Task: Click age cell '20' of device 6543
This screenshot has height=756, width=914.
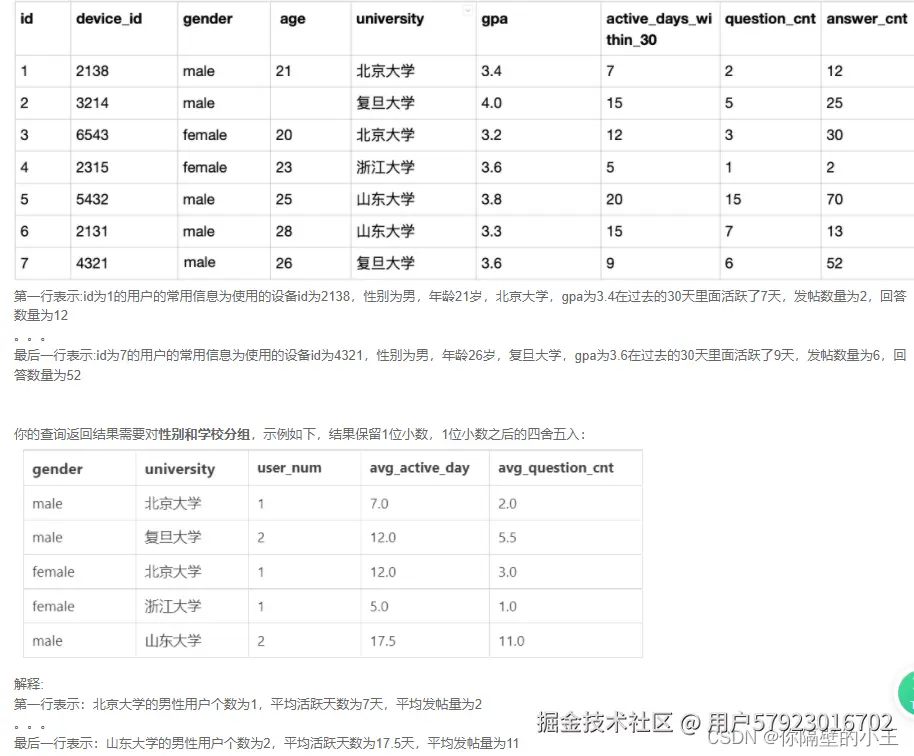Action: click(284, 135)
